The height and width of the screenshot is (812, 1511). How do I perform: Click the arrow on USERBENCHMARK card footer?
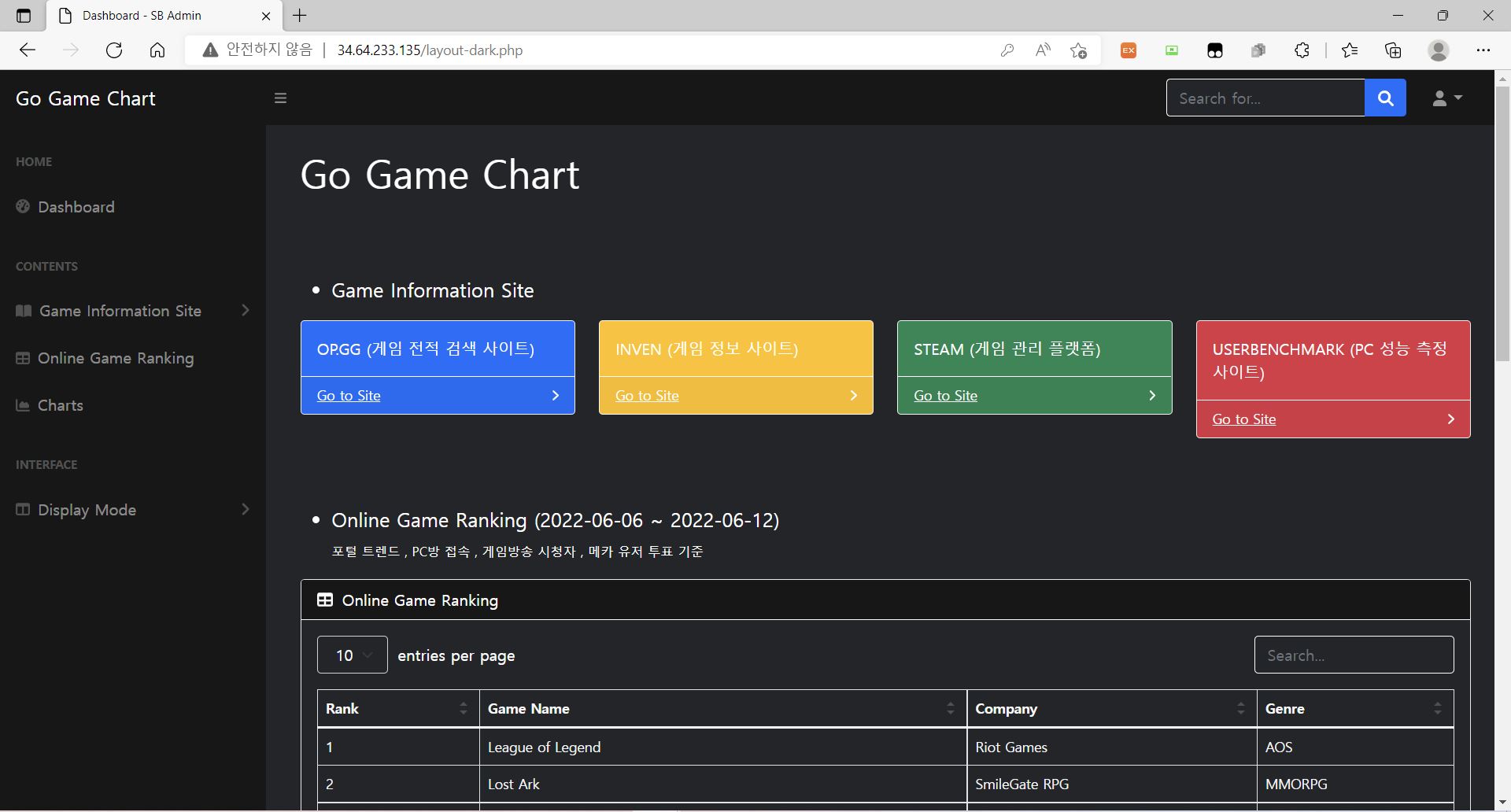(1451, 419)
